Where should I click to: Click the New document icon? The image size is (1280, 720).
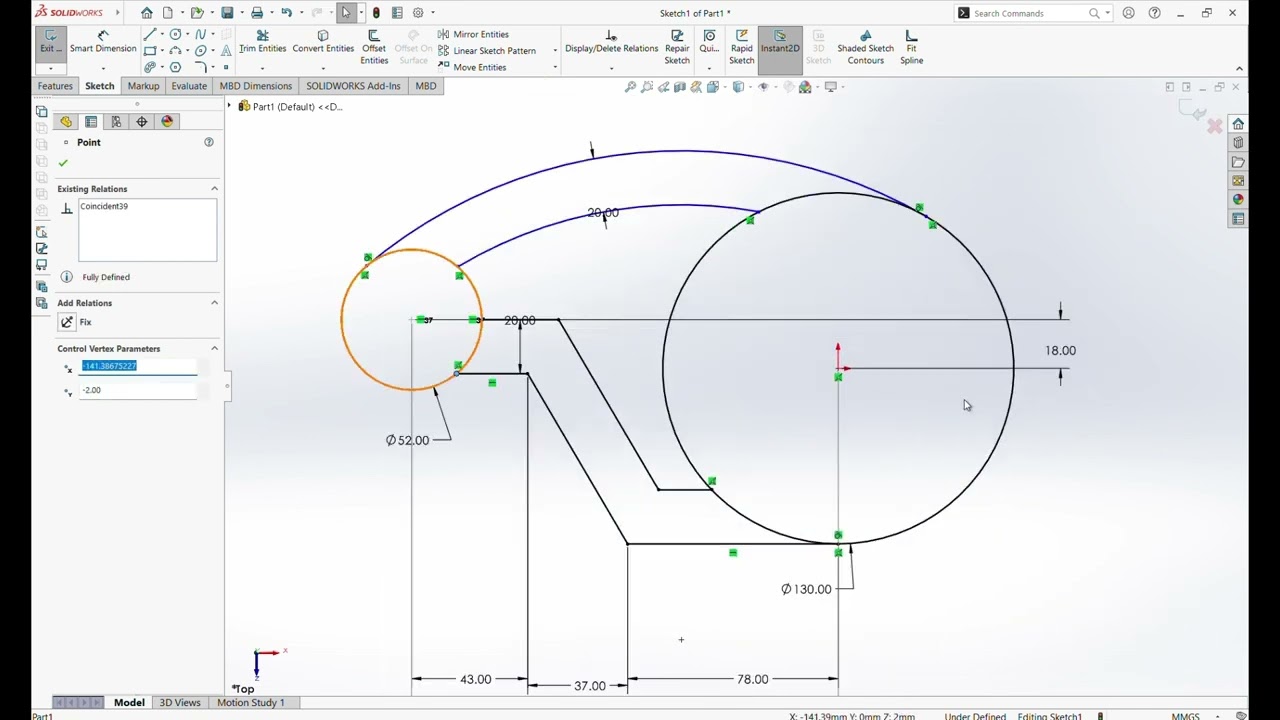point(168,13)
